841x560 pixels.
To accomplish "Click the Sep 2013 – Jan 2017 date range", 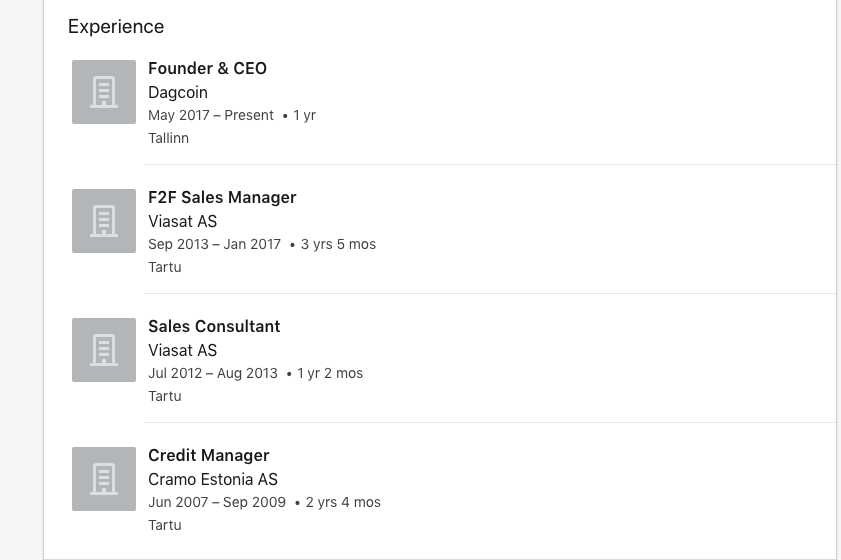I will point(215,244).
